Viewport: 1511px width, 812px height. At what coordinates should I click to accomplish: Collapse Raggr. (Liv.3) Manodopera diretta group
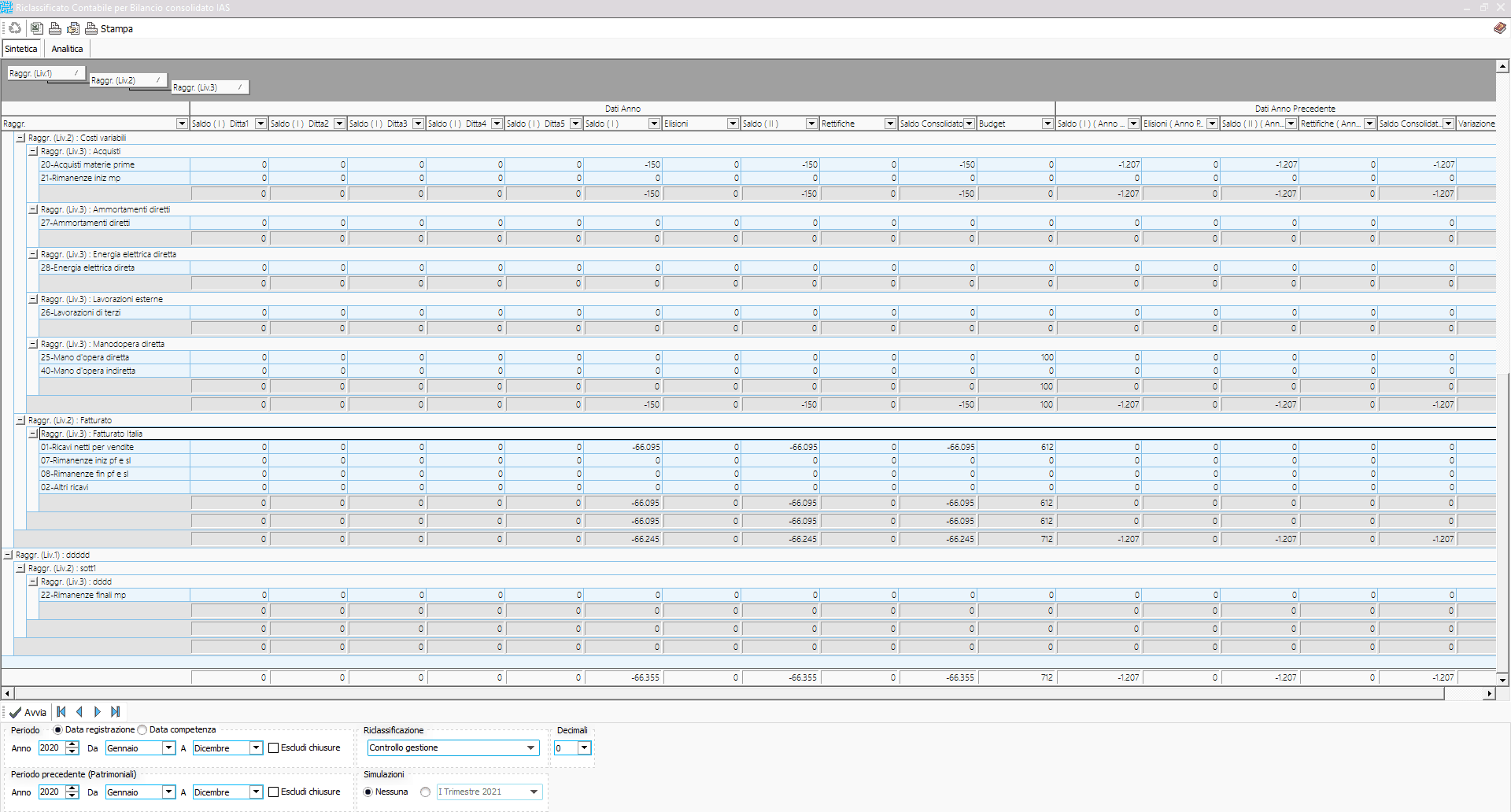click(x=33, y=344)
